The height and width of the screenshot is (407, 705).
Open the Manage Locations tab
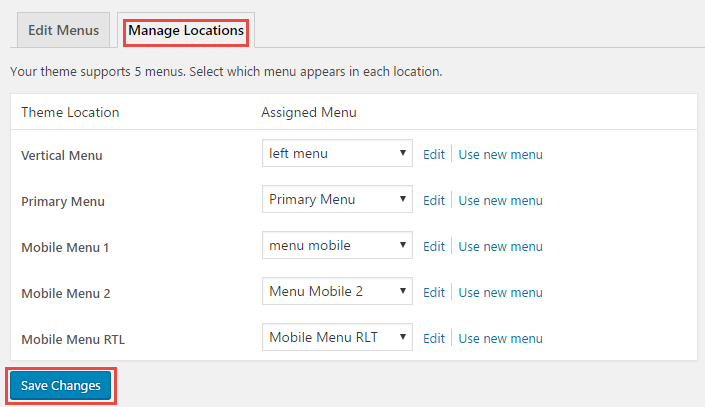(x=186, y=30)
